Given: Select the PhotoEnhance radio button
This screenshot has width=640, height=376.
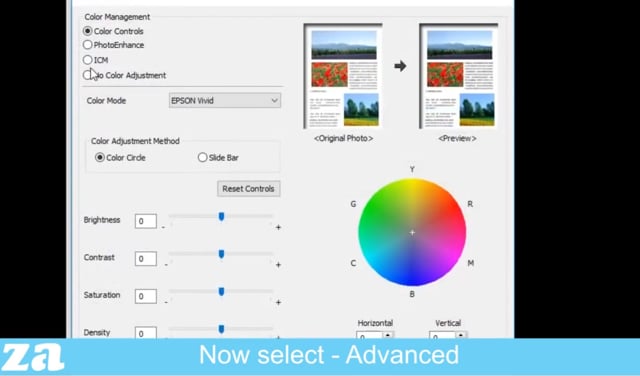Looking at the screenshot, I should (x=87, y=44).
